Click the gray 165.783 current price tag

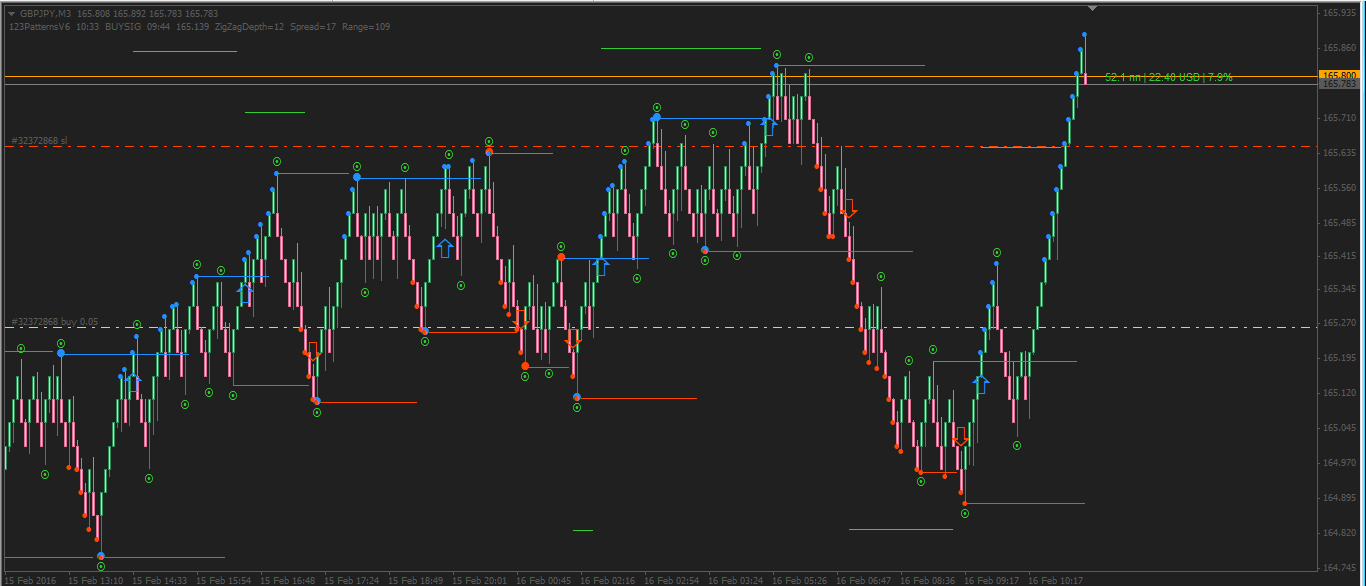1339,84
